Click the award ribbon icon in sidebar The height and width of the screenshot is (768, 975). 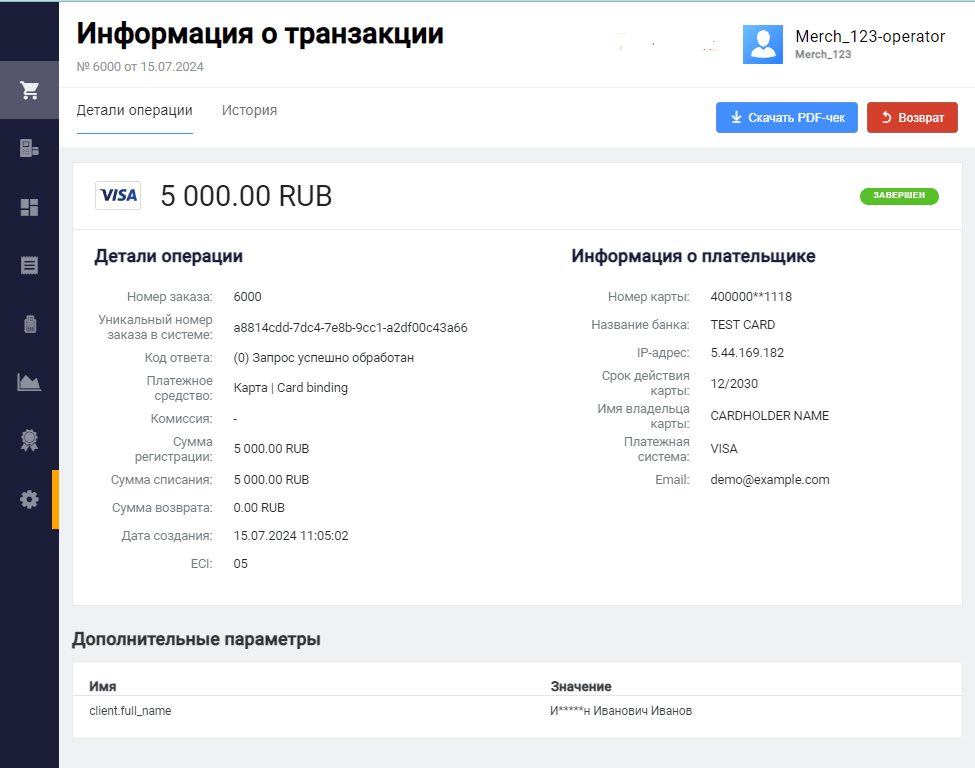(29, 440)
